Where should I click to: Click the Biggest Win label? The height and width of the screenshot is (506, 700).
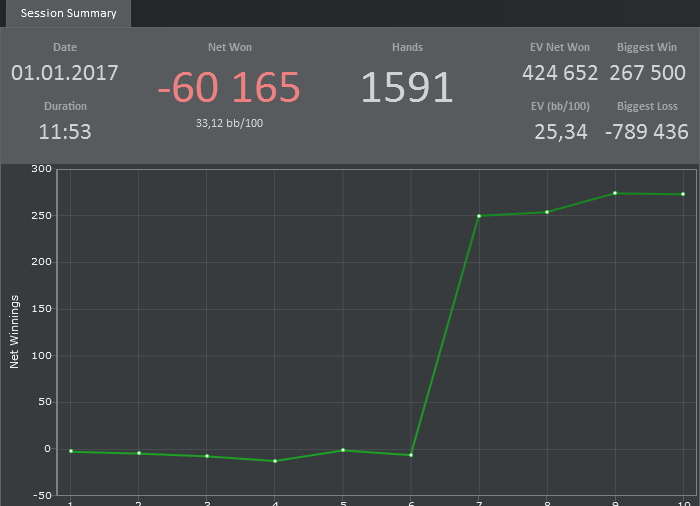click(647, 47)
